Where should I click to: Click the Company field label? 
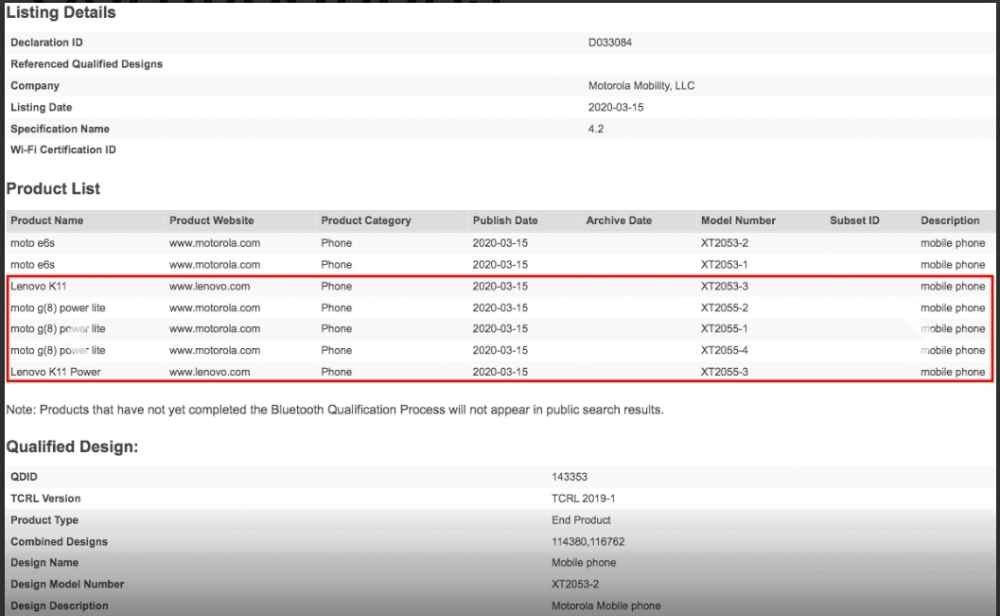click(34, 85)
